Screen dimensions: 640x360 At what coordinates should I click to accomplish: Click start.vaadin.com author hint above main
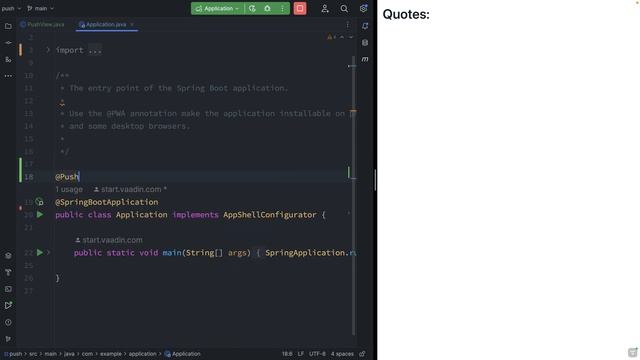[109, 240]
